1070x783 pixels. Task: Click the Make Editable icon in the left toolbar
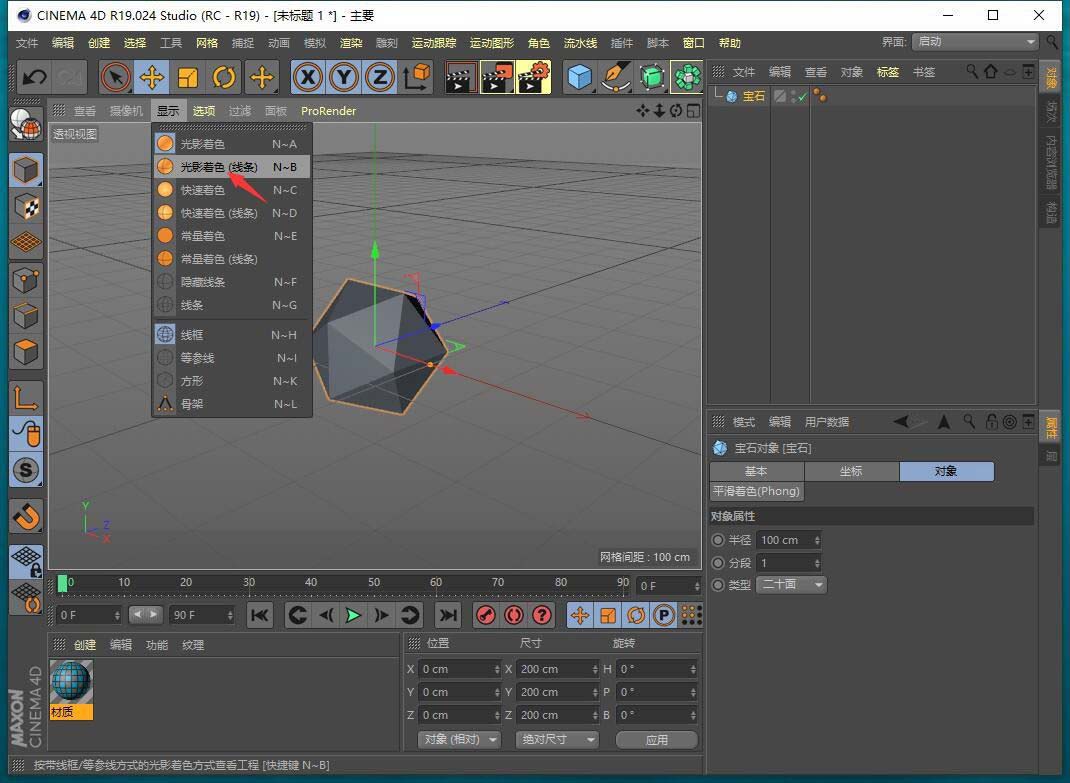point(26,125)
